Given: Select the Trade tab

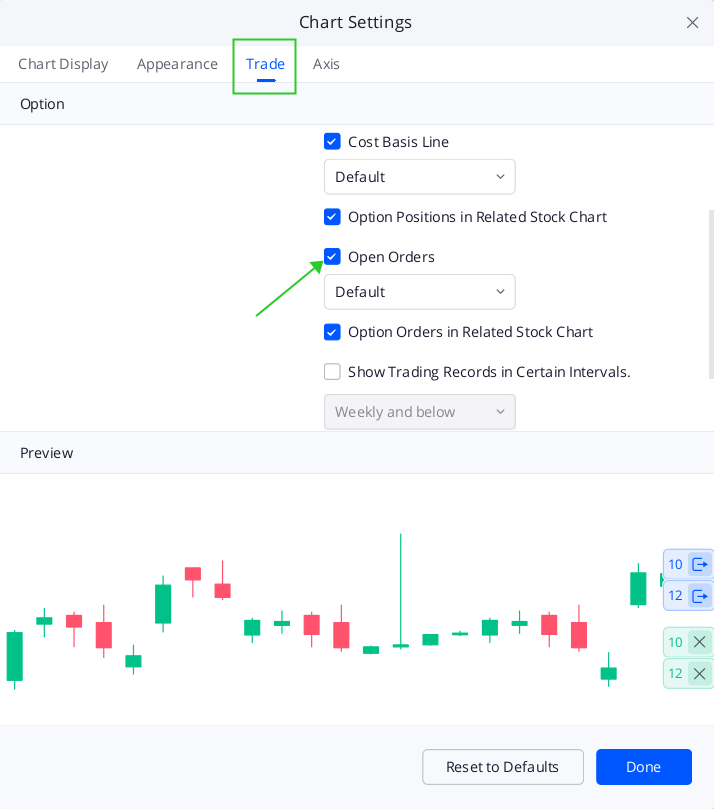Looking at the screenshot, I should pyautogui.click(x=264, y=64).
